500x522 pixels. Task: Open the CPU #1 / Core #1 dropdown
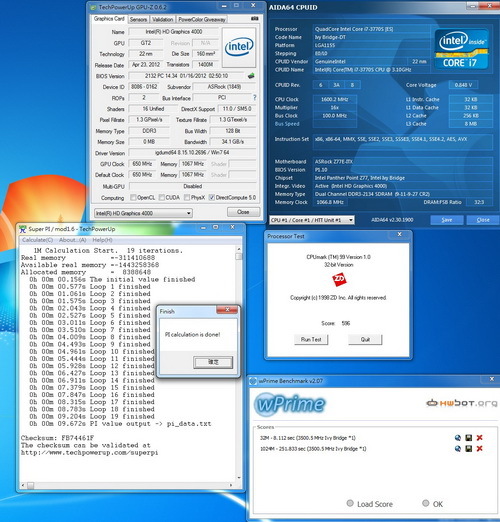312,220
